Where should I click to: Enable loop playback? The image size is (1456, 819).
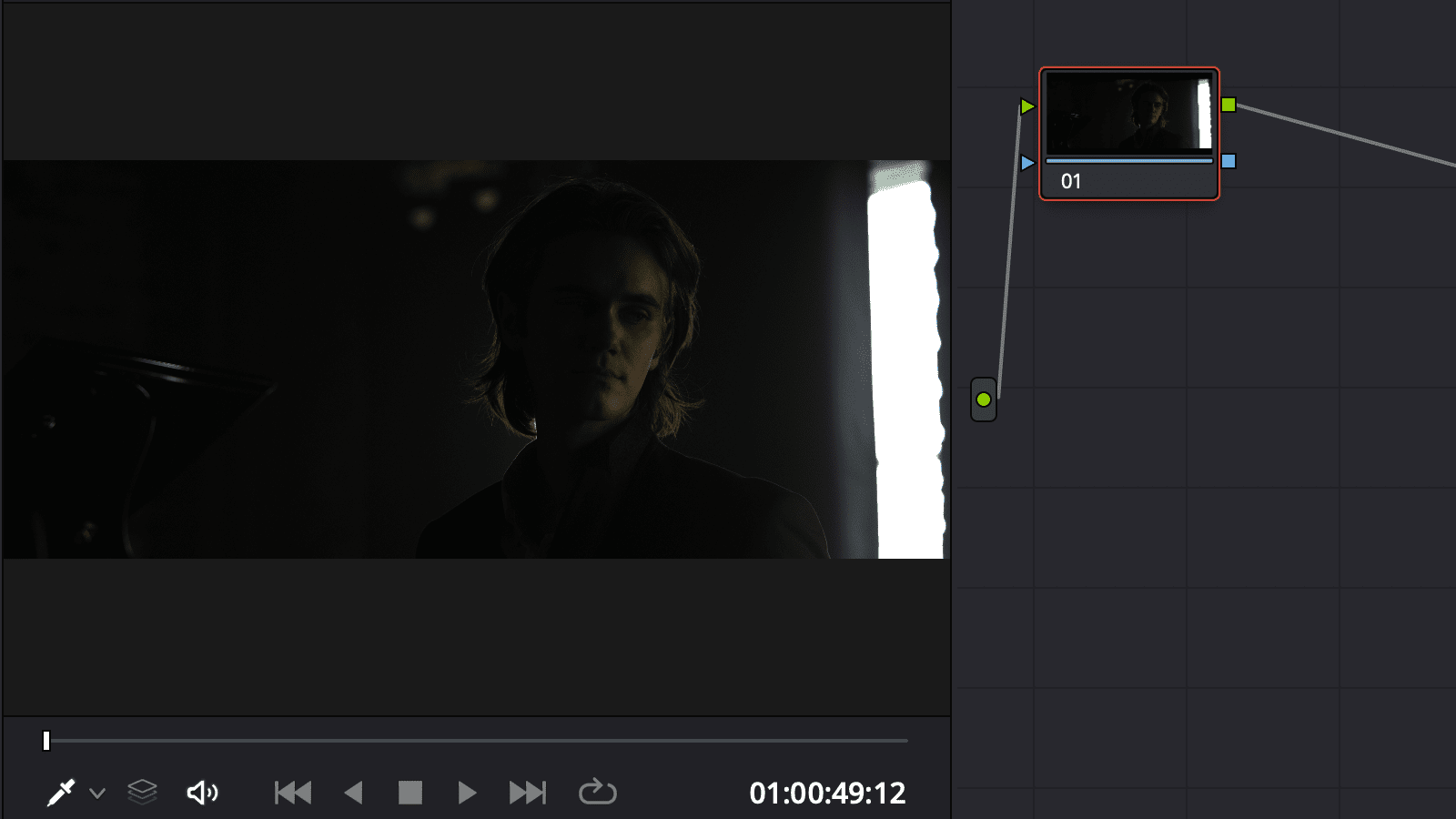[598, 792]
